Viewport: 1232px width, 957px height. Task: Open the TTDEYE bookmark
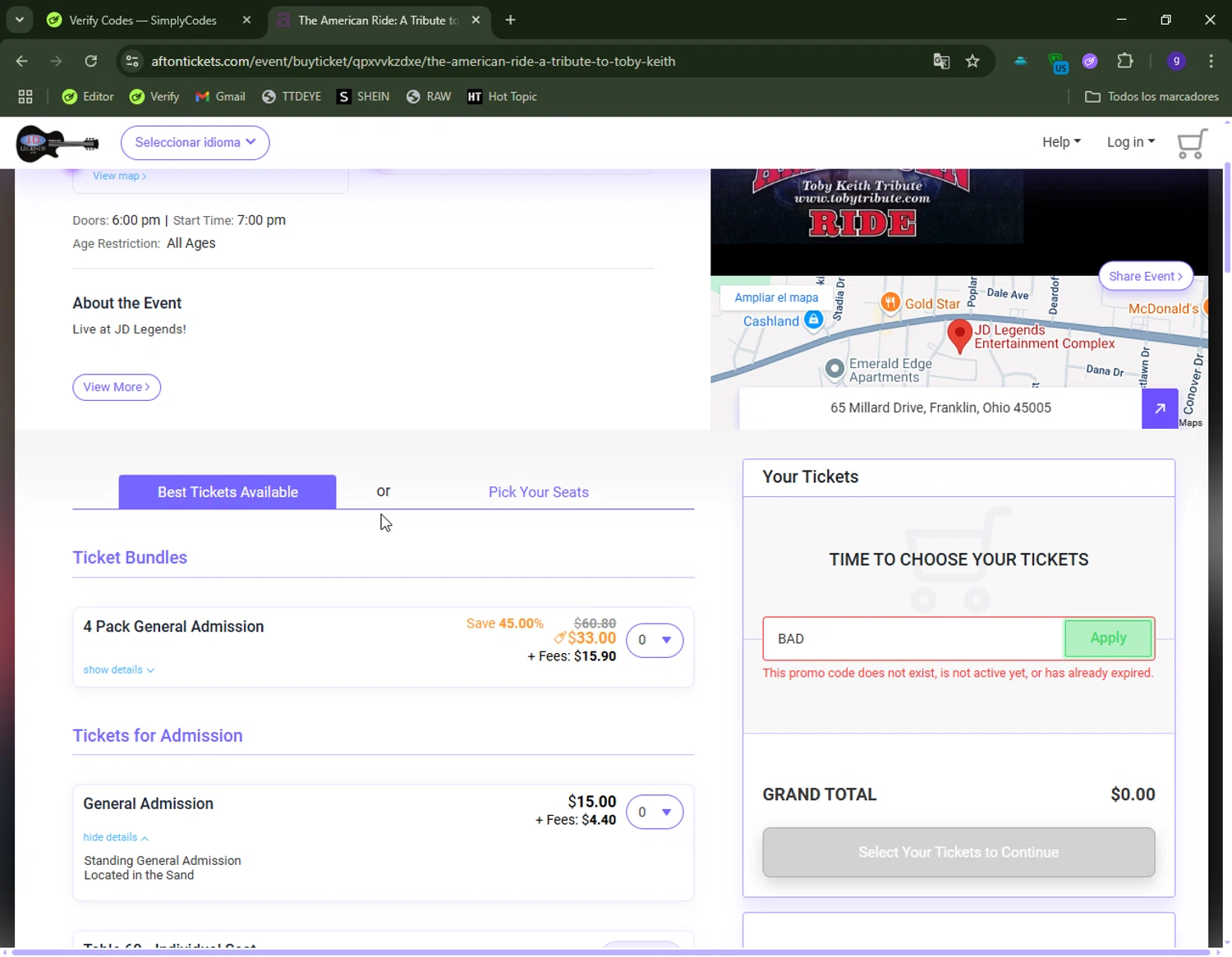click(x=292, y=97)
